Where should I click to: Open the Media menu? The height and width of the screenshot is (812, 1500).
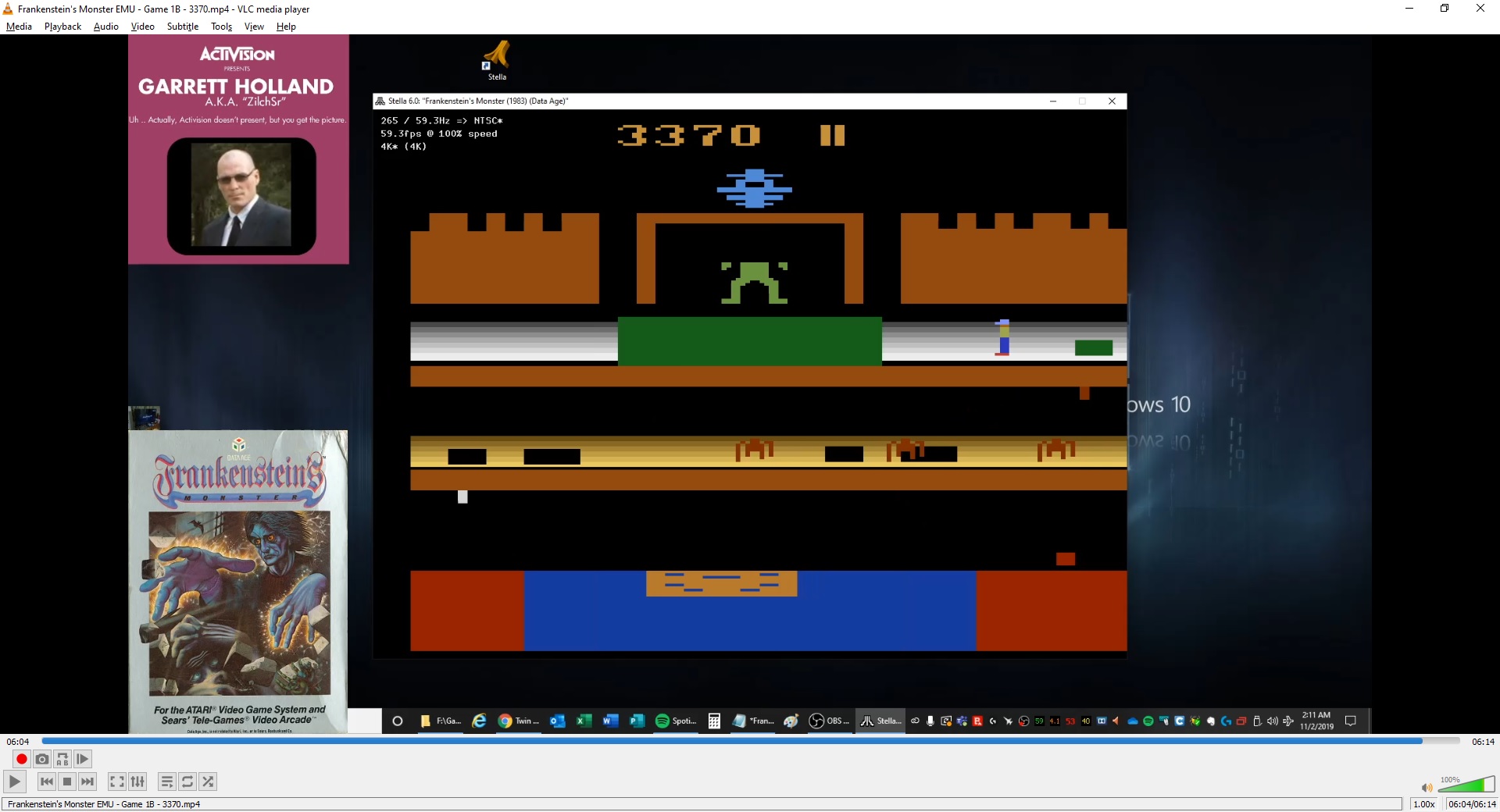coord(19,27)
